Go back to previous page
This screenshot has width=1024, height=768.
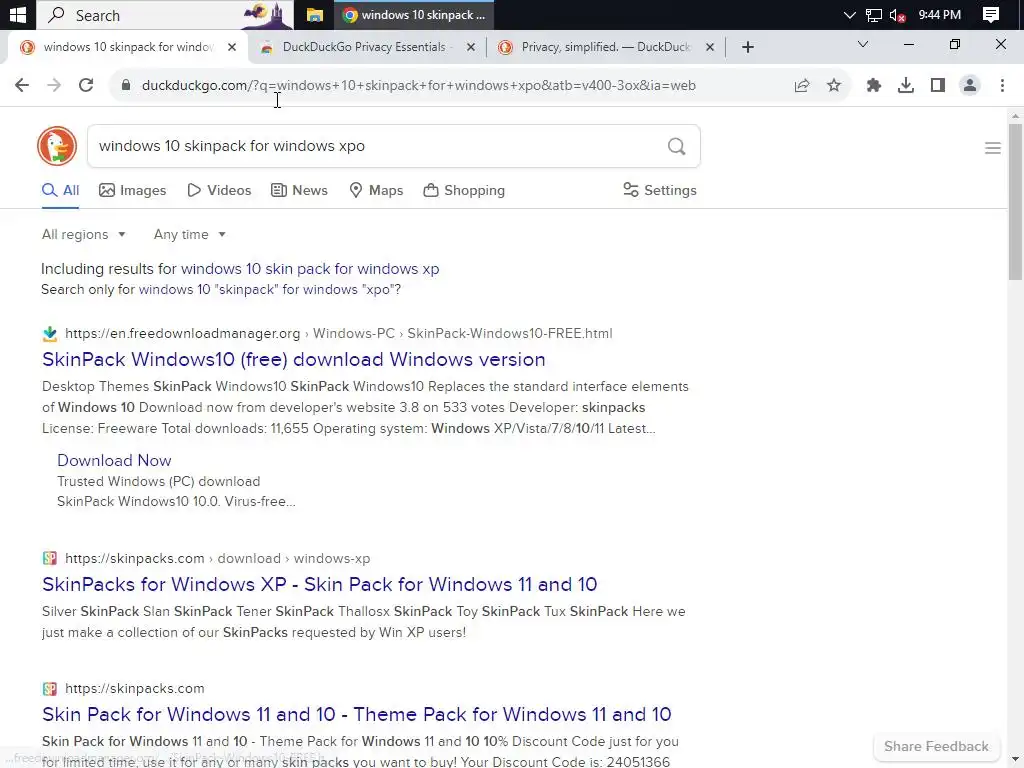pos(22,85)
